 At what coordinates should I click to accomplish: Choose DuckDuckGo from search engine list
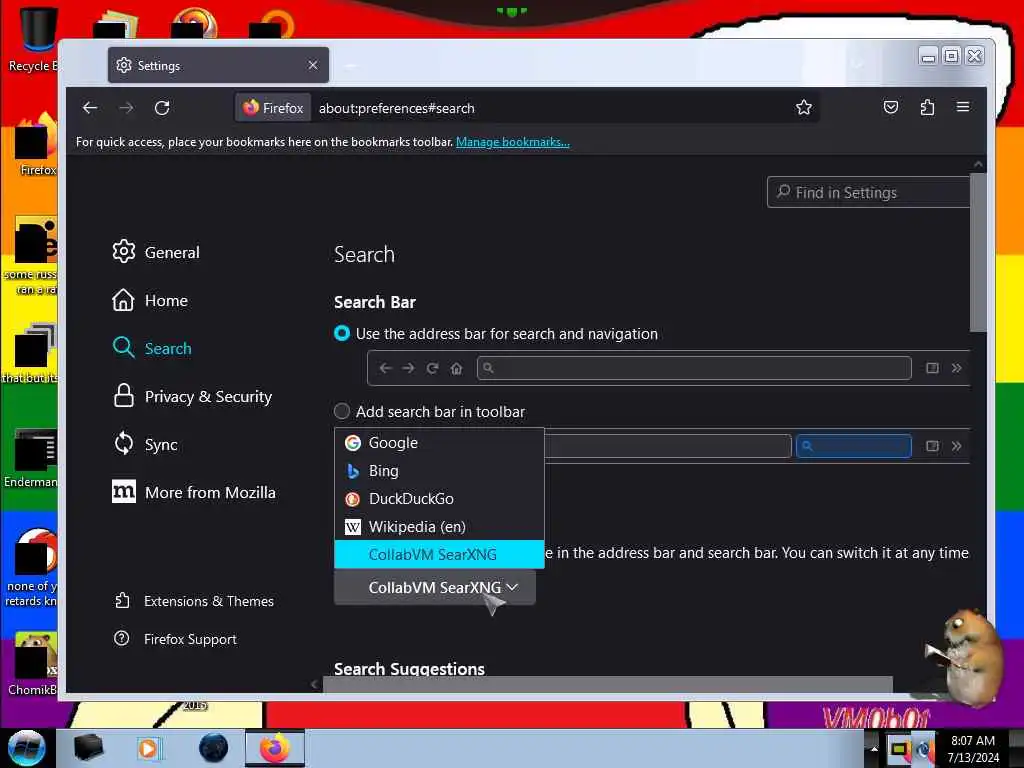click(439, 499)
